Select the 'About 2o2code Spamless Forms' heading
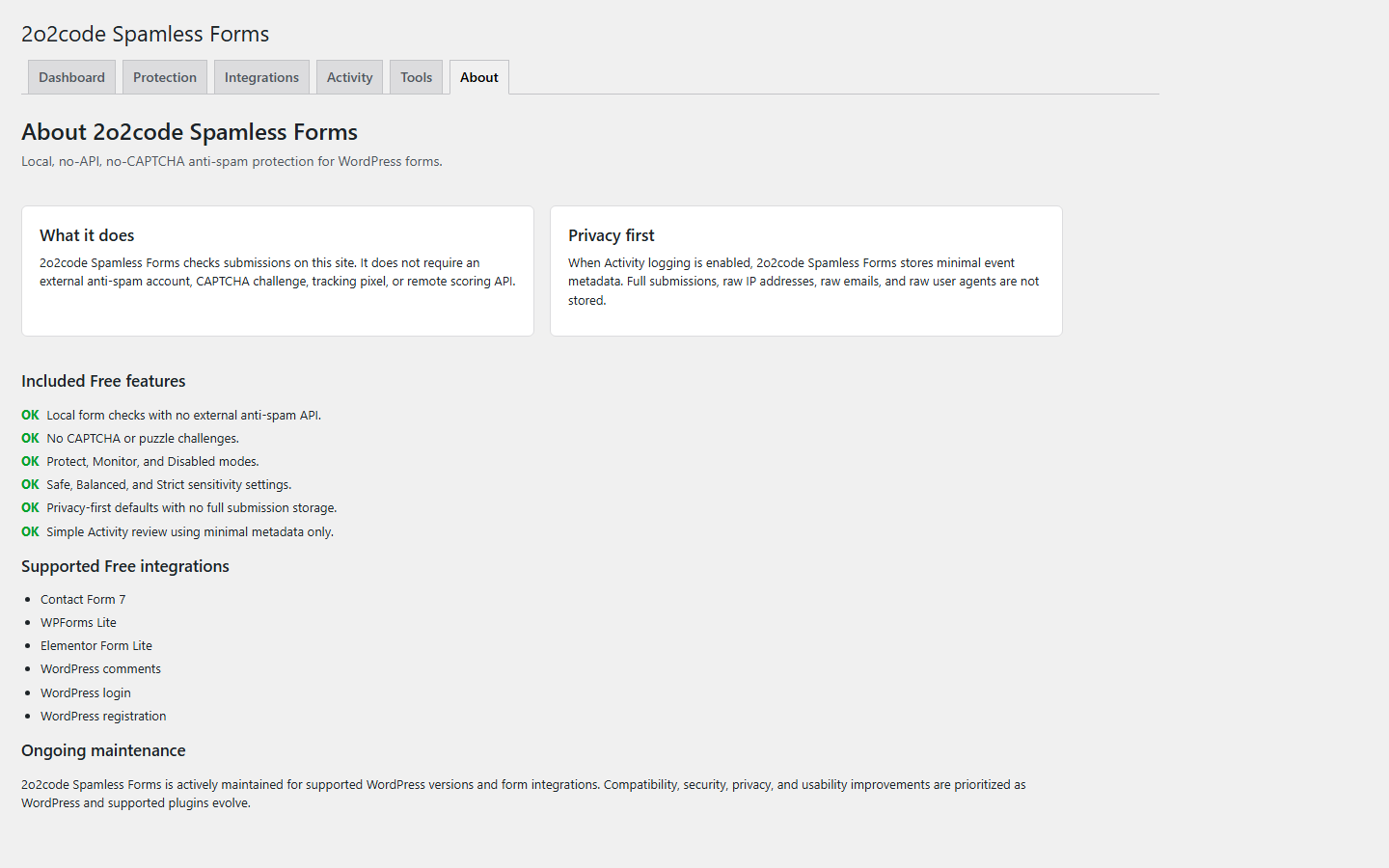This screenshot has width=1389, height=868. [190, 132]
